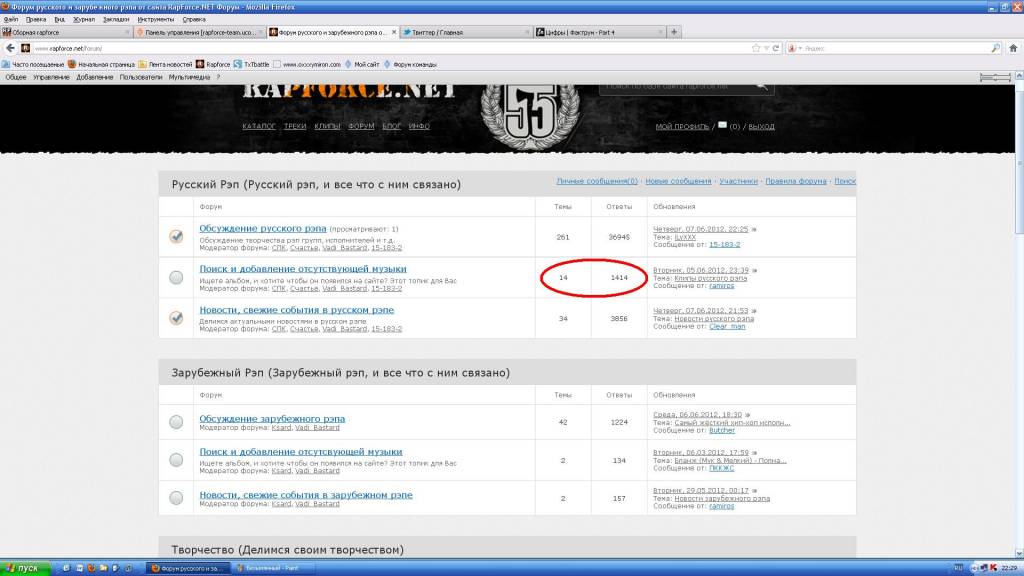Bookmark this page with the star icon
Image resolution: width=1024 pixels, height=576 pixels.
(756, 48)
